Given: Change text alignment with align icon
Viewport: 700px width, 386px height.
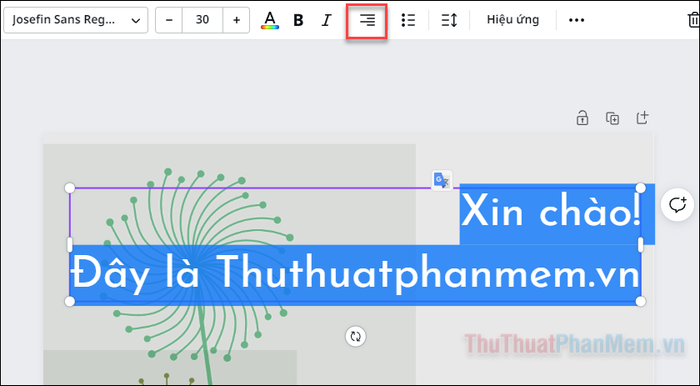Looking at the screenshot, I should click(x=367, y=21).
